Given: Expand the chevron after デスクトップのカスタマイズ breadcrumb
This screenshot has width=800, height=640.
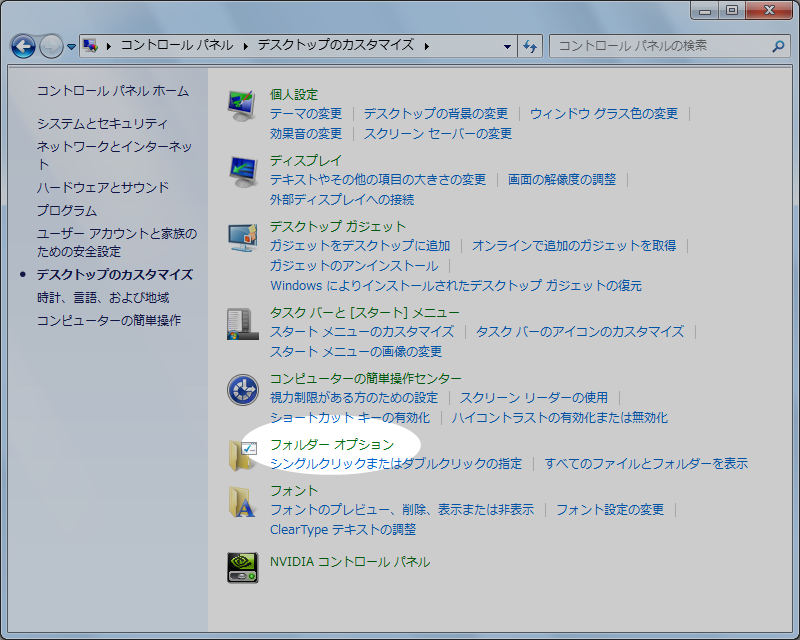Looking at the screenshot, I should [x=427, y=46].
